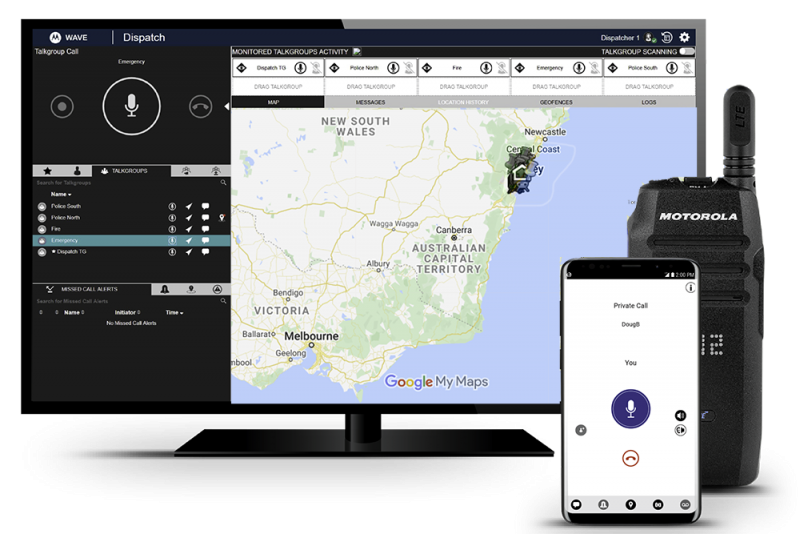Sort talkgroups by Name dropdown
Screen dimensions: 800x534
61,194
